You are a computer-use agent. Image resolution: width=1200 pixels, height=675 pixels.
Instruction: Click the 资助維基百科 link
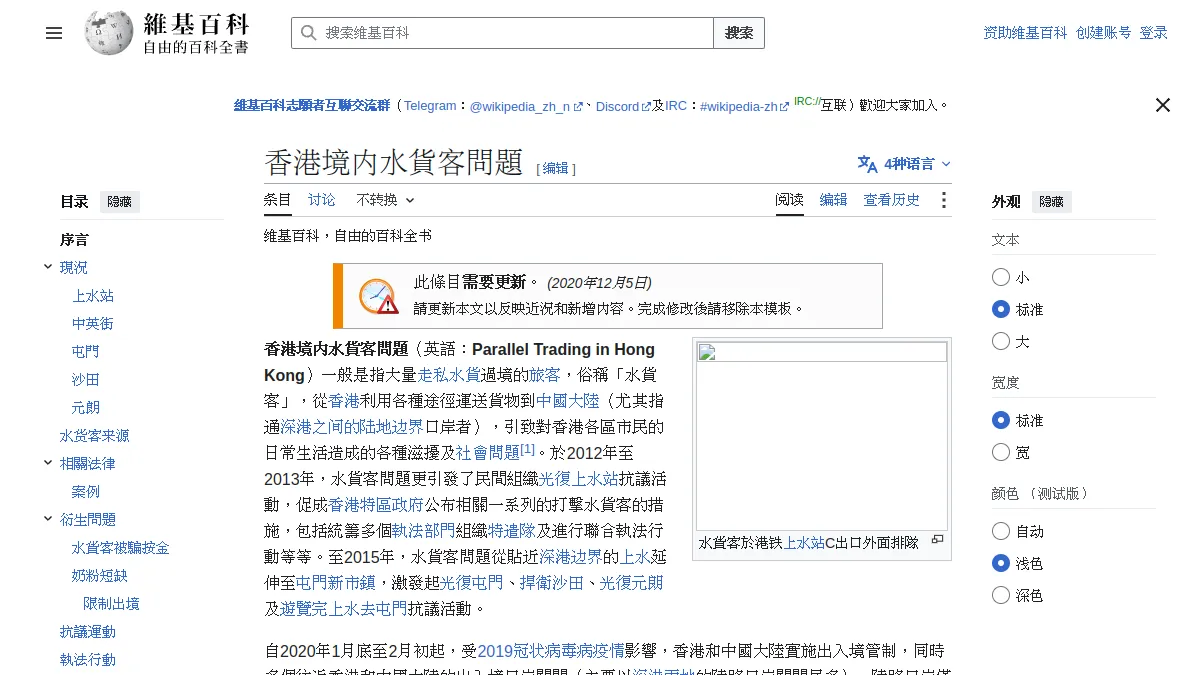[x=1026, y=33]
